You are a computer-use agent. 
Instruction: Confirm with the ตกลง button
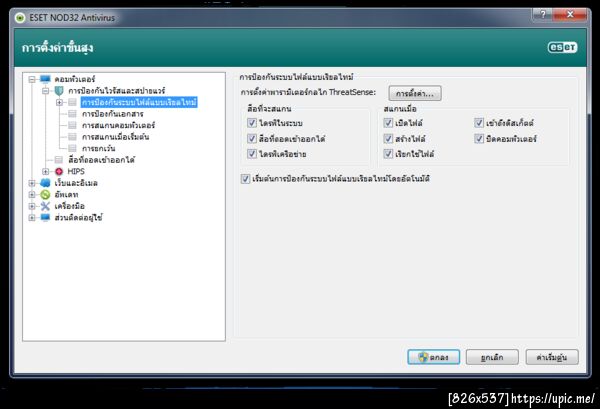point(434,357)
